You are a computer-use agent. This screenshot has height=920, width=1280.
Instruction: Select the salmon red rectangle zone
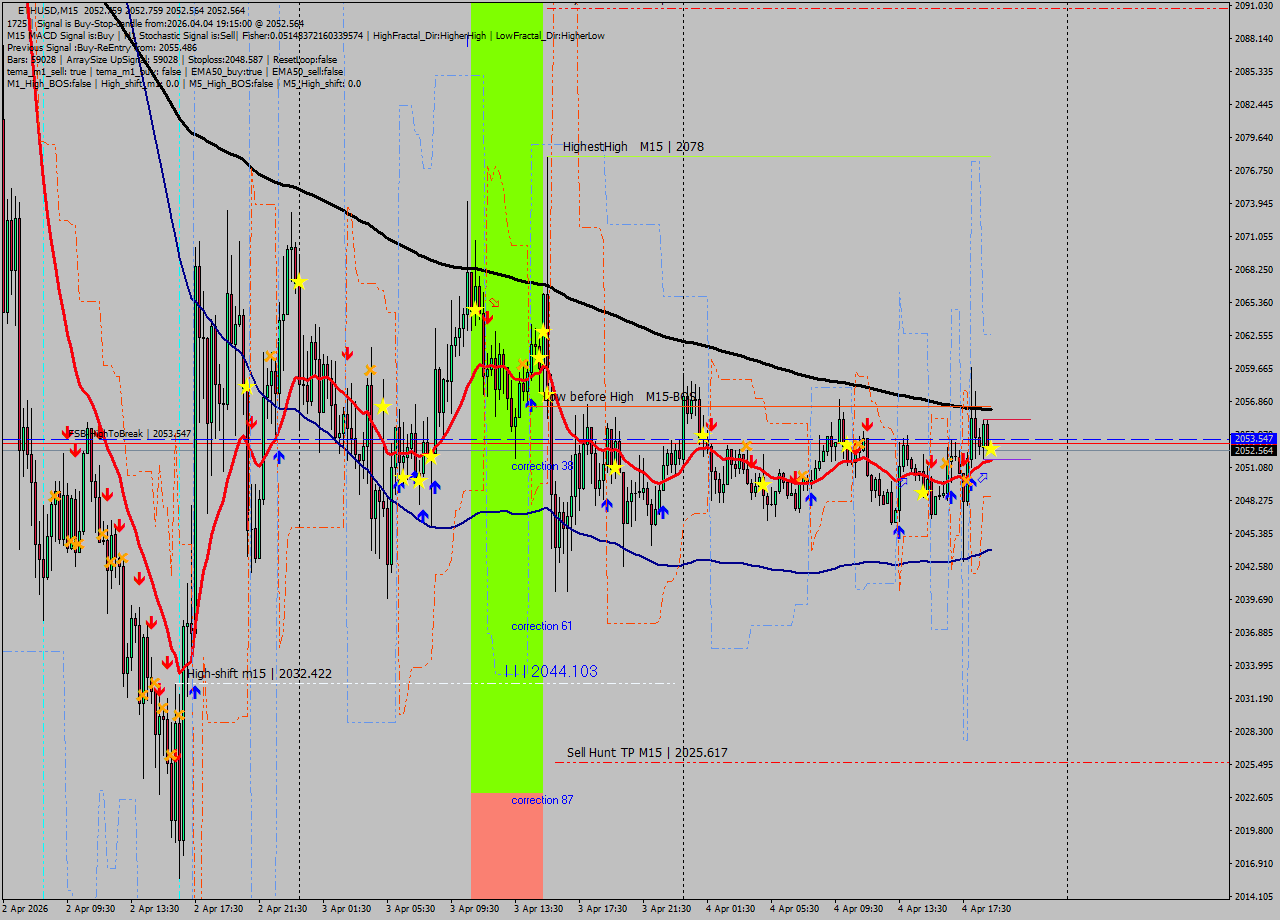507,845
